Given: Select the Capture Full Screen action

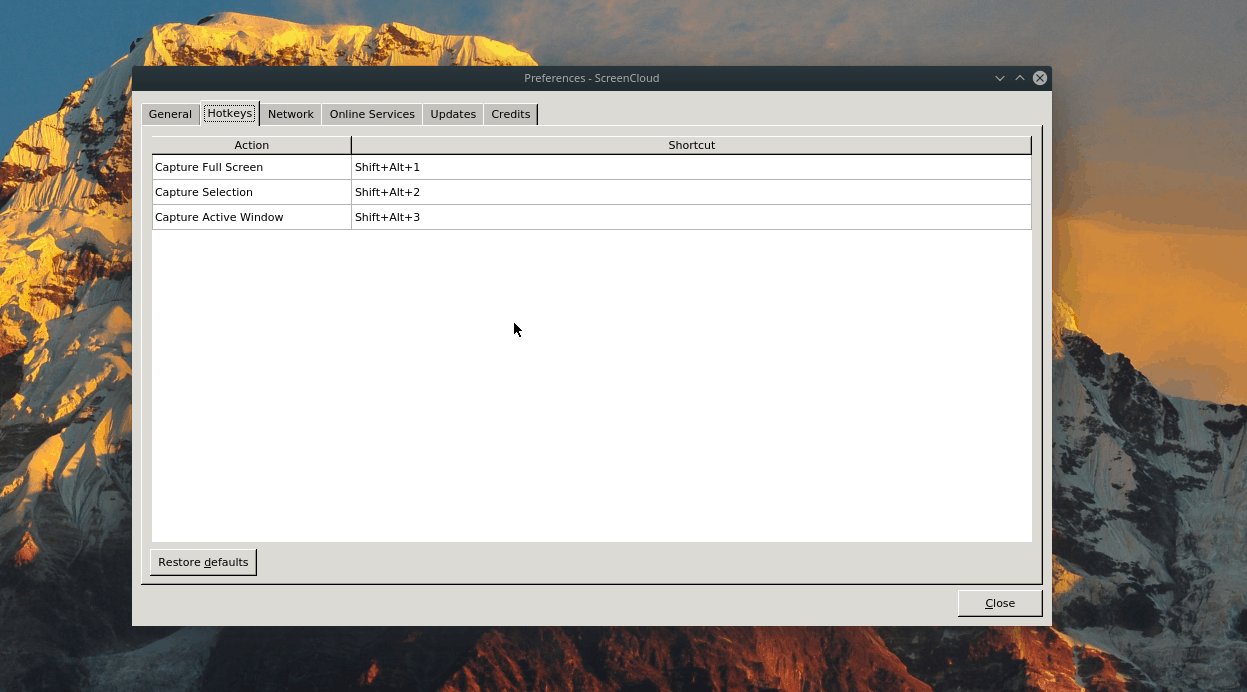Looking at the screenshot, I should coord(252,167).
